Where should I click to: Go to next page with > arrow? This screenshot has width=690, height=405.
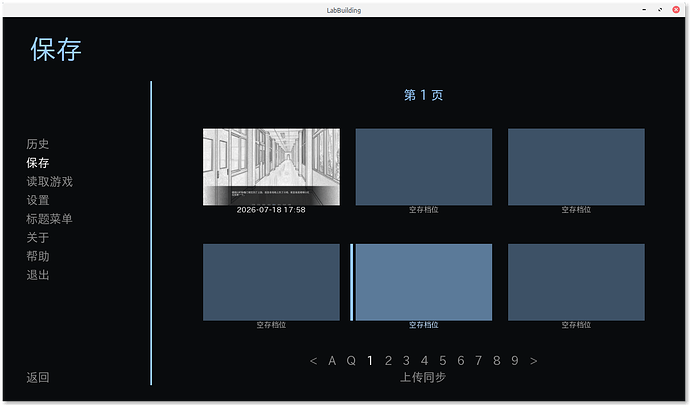533,361
